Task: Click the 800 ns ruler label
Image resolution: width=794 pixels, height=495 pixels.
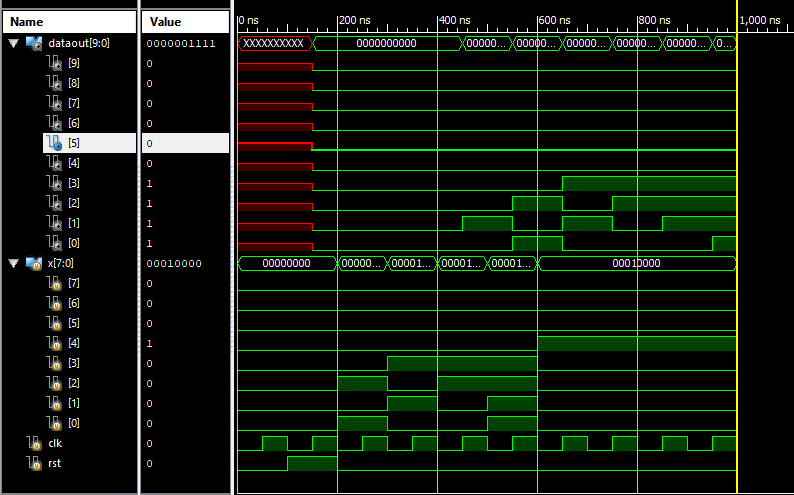Action: tap(654, 21)
